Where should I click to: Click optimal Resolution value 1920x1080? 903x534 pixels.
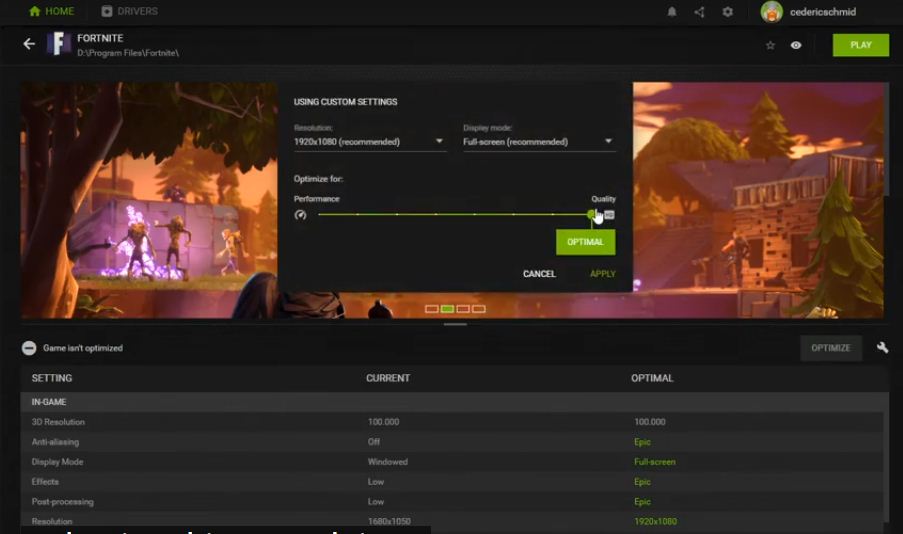tap(655, 521)
